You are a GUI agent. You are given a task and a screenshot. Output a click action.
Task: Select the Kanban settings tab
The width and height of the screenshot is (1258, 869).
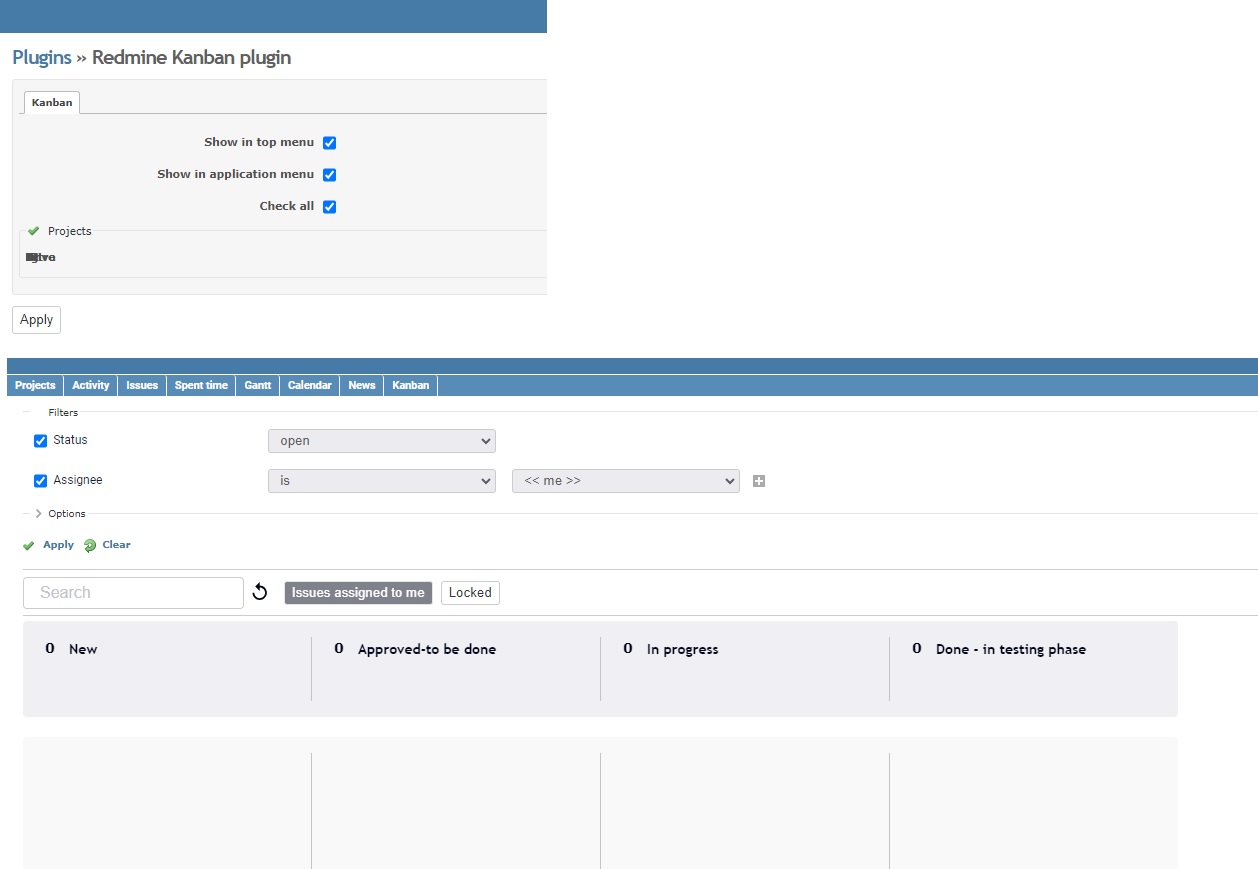[x=52, y=103]
